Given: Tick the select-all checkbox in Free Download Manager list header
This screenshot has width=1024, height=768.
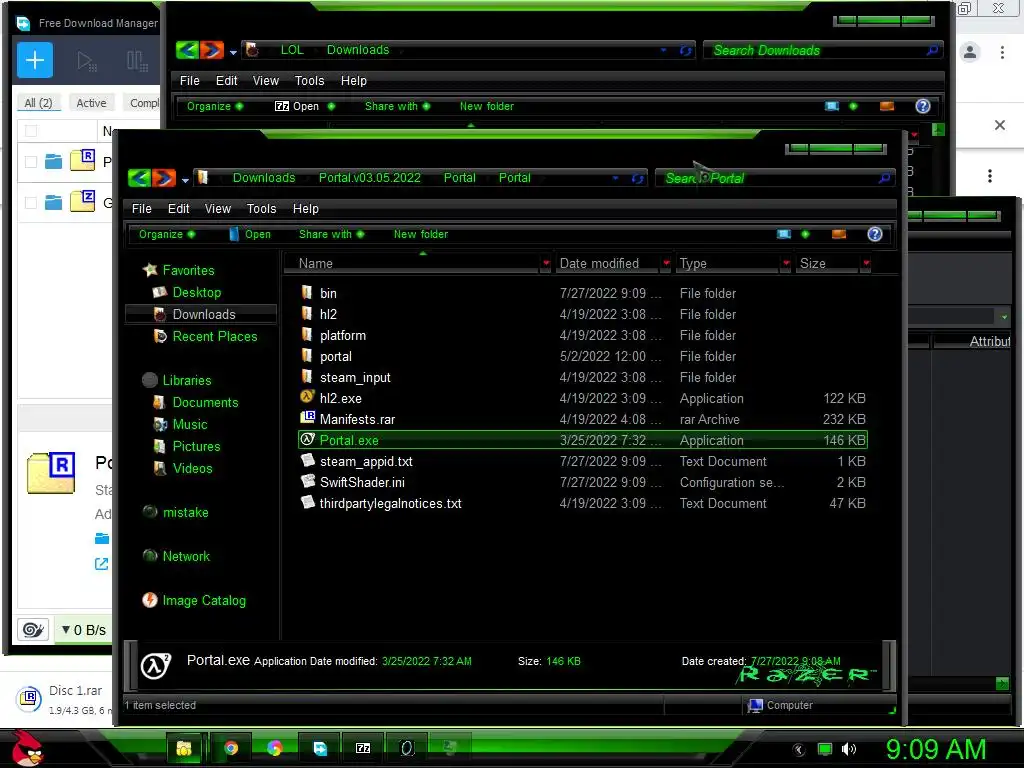Looking at the screenshot, I should pos(31,131).
